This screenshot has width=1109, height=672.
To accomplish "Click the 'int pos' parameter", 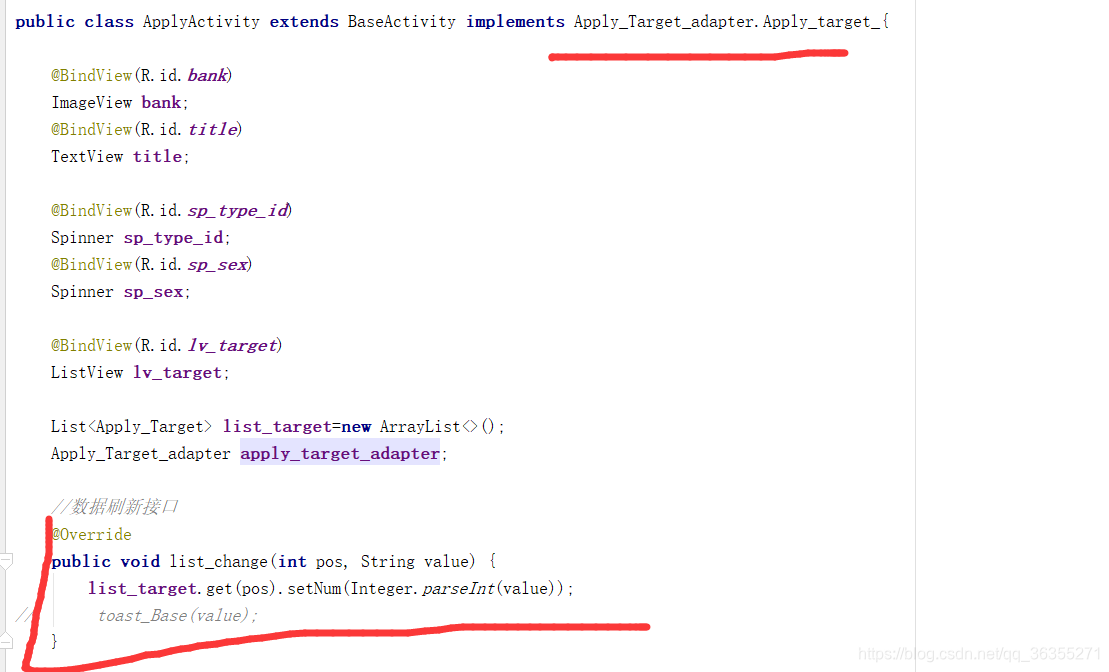I will (x=310, y=562).
